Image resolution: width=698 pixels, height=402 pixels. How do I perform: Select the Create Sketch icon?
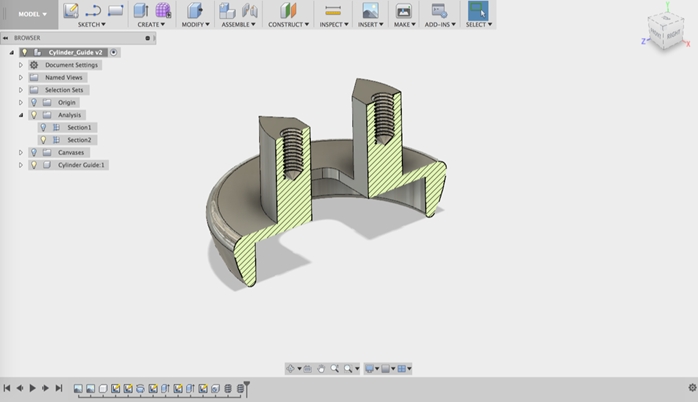point(70,10)
